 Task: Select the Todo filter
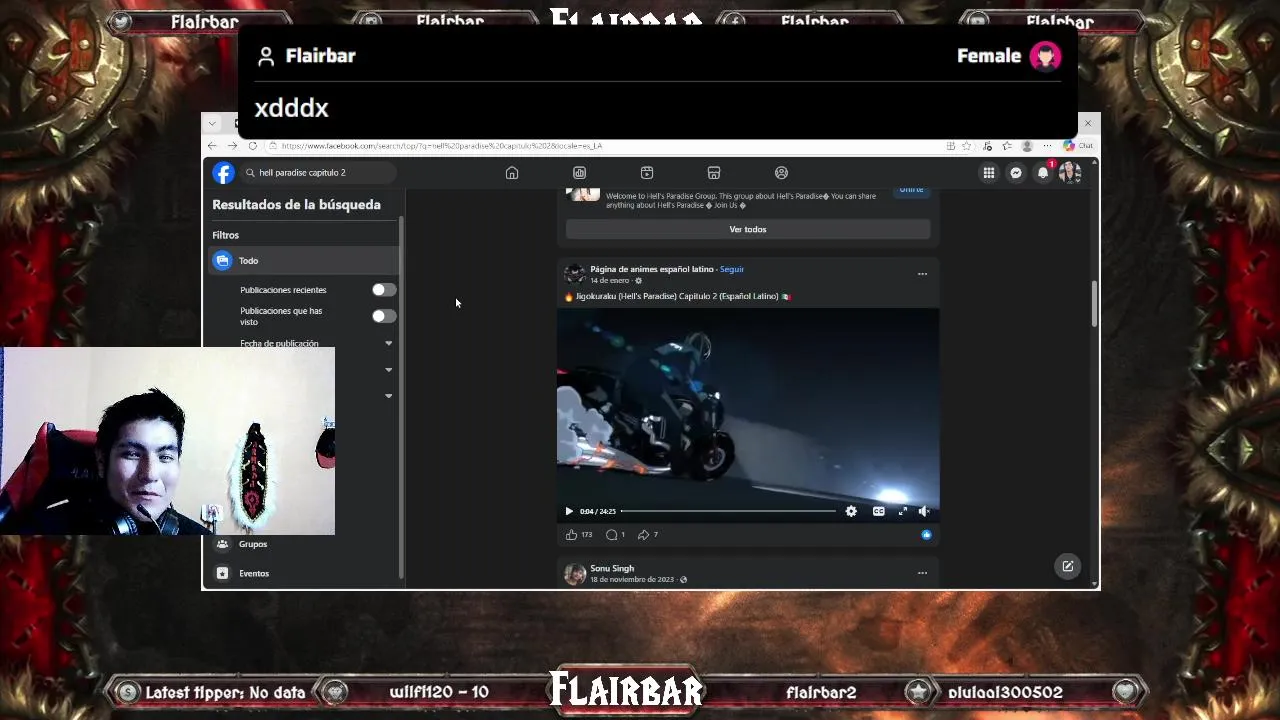(x=304, y=261)
